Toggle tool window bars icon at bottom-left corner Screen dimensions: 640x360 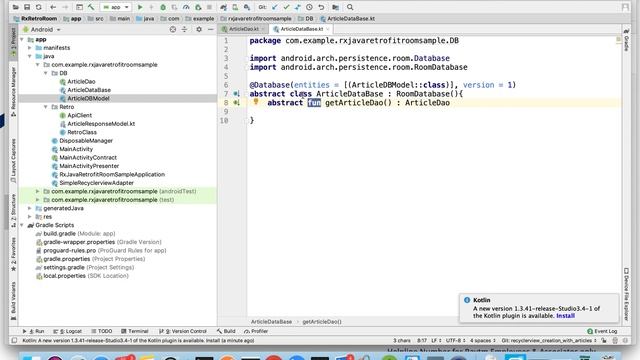click(x=14, y=340)
